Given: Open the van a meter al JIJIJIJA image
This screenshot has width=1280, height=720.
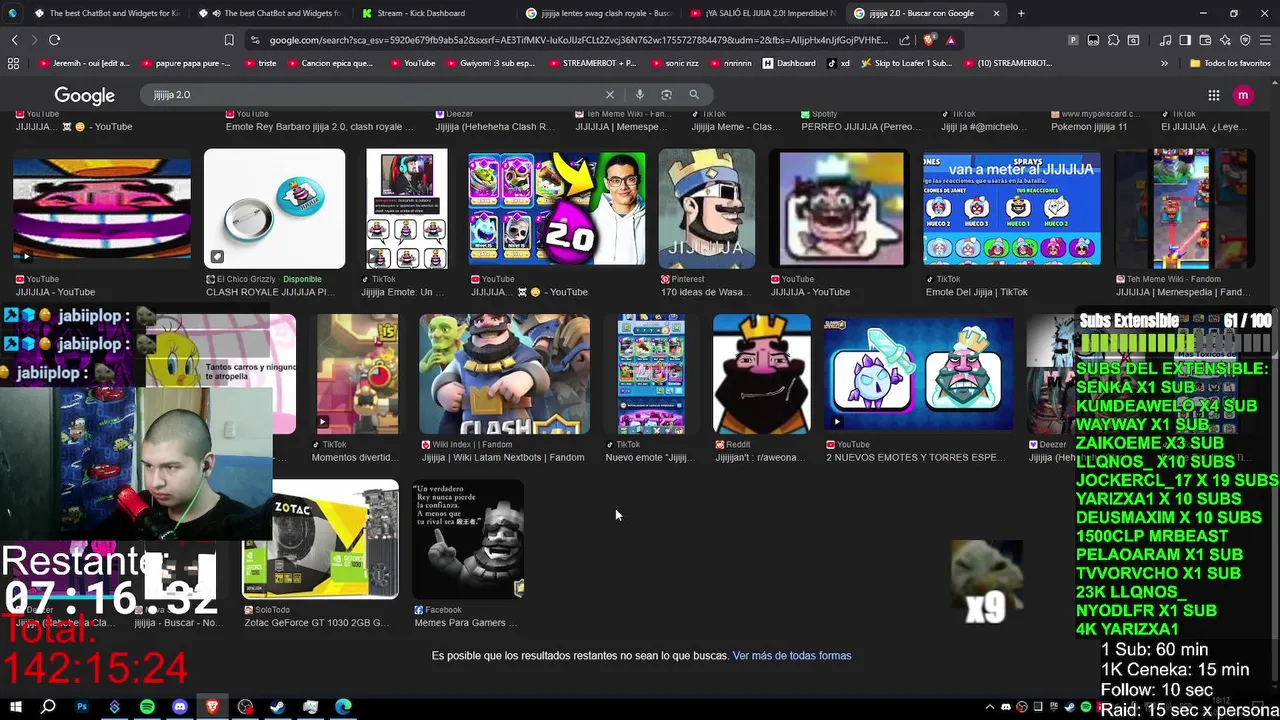Looking at the screenshot, I should (x=1011, y=209).
